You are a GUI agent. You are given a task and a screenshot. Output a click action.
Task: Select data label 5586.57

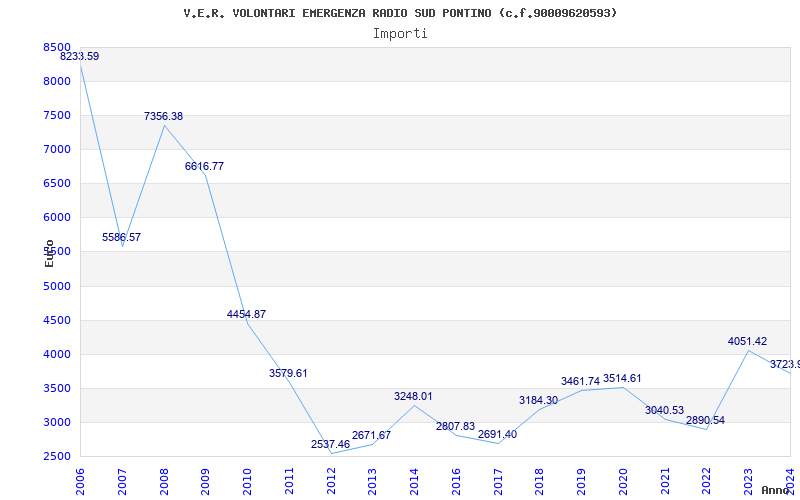point(121,237)
